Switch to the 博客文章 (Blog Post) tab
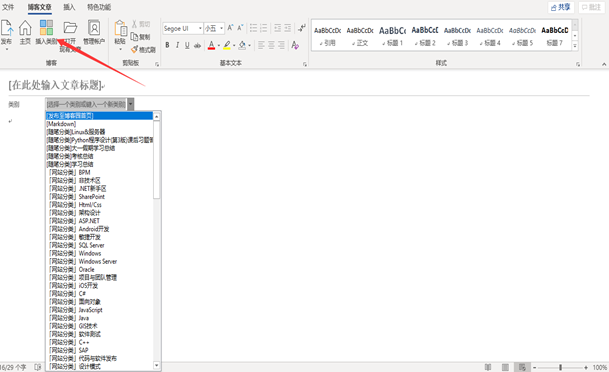The image size is (609, 372). click(39, 7)
